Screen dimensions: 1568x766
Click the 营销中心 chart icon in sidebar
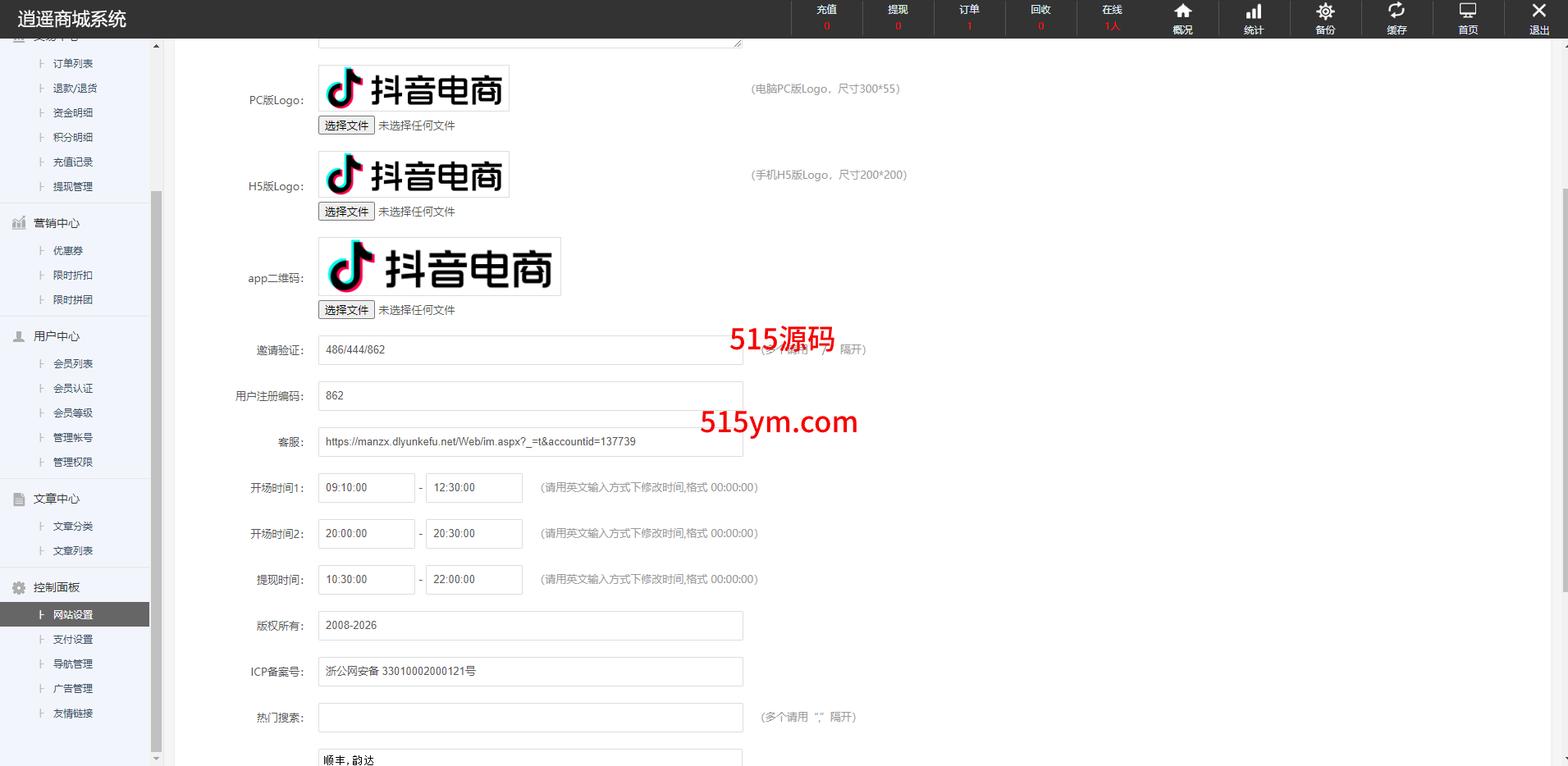coord(19,223)
